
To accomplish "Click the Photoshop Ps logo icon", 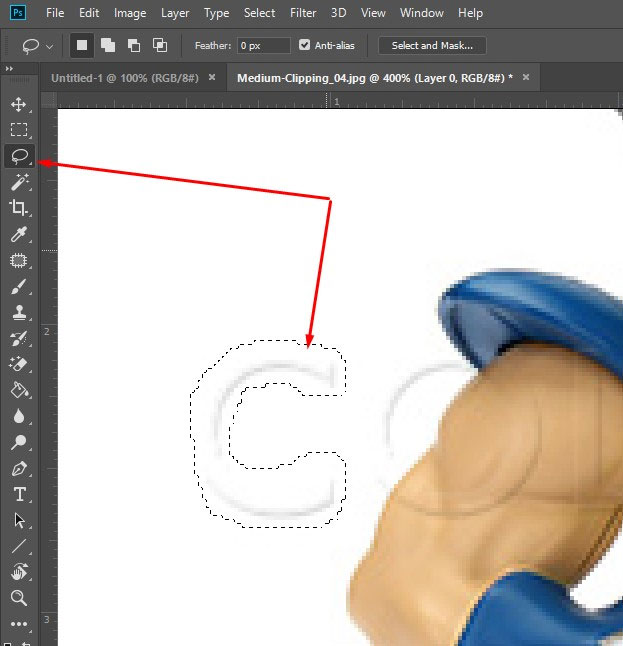I will (18, 13).
